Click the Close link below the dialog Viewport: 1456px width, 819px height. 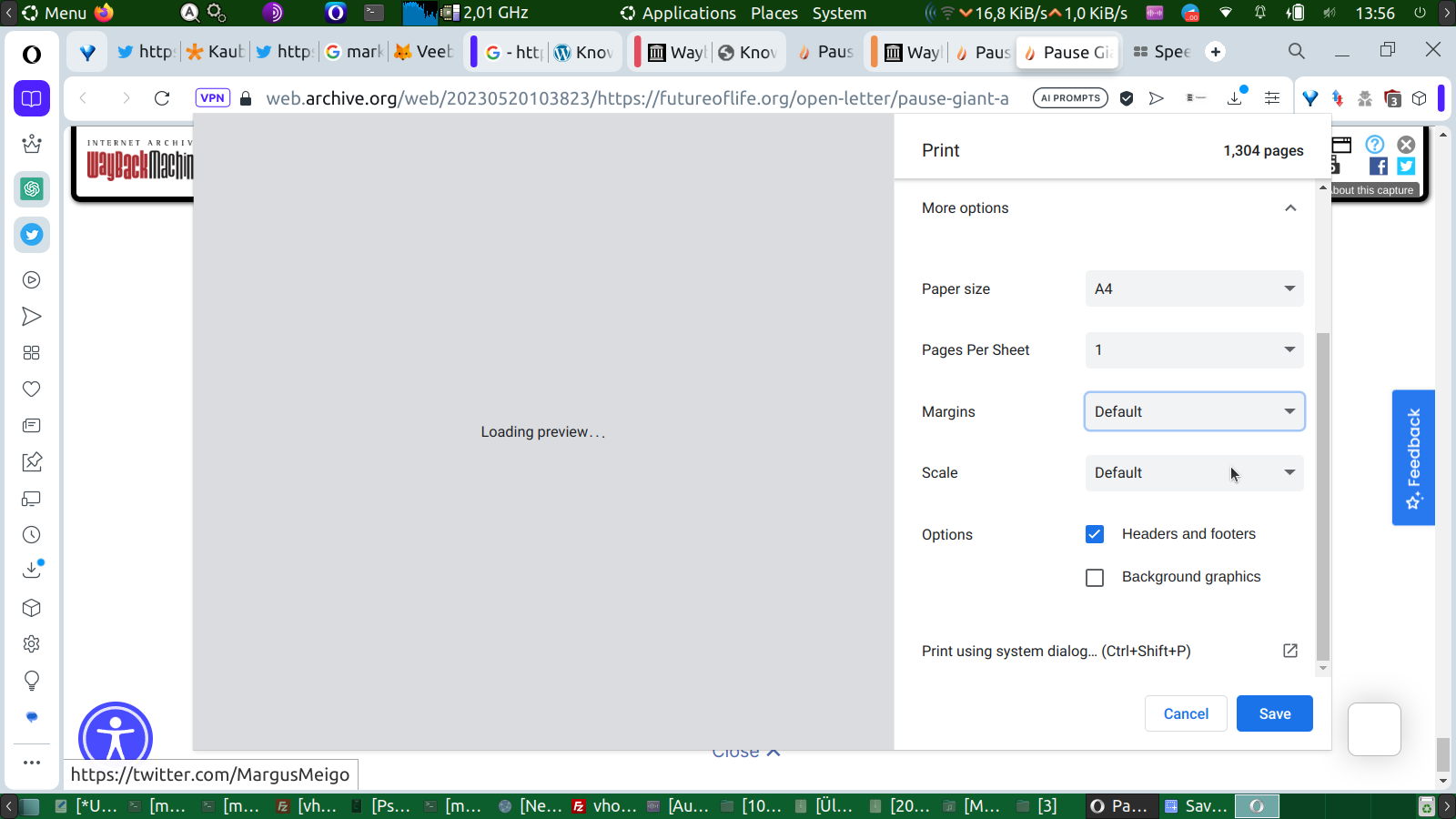746,753
